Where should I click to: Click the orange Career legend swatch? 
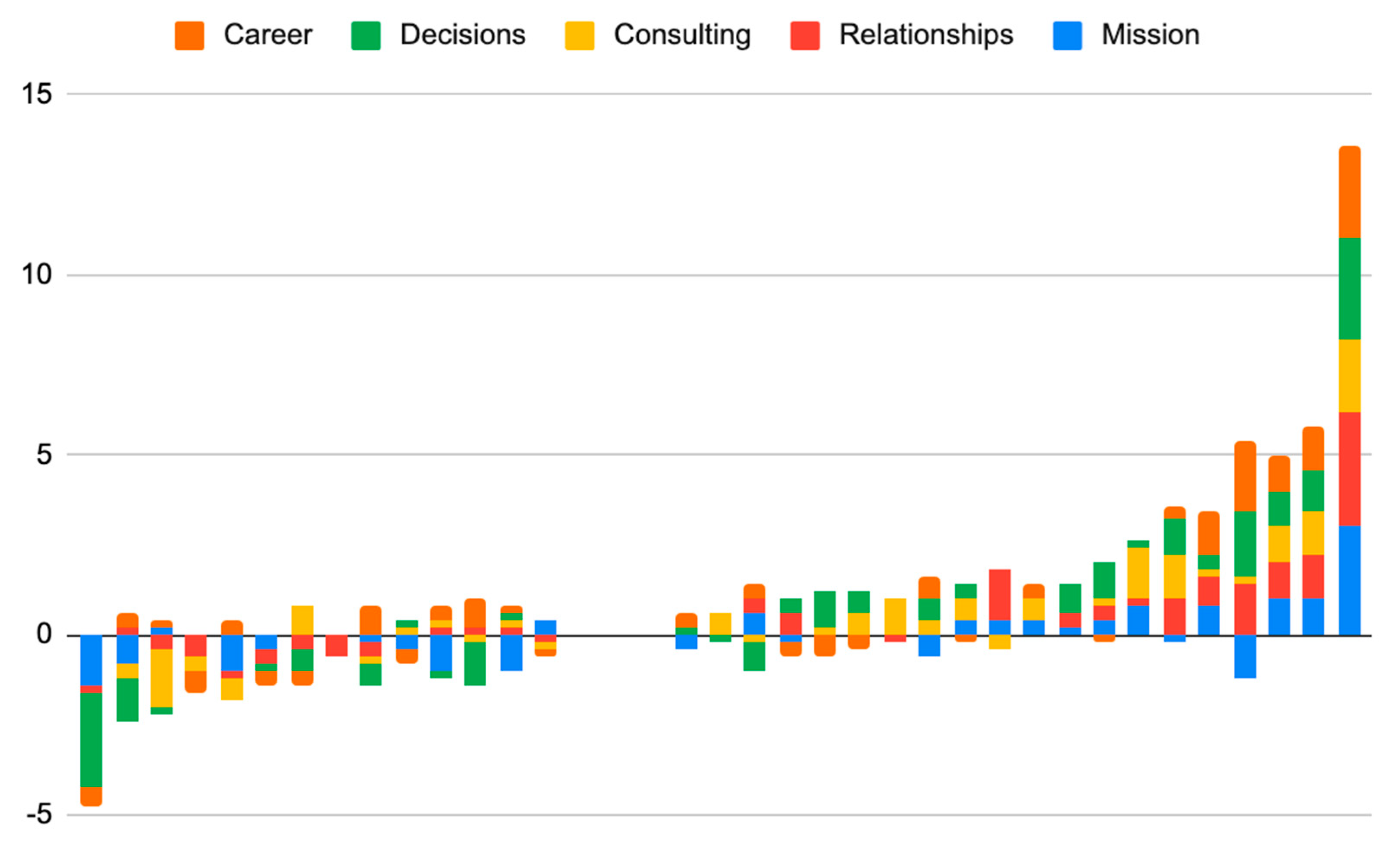(x=189, y=36)
